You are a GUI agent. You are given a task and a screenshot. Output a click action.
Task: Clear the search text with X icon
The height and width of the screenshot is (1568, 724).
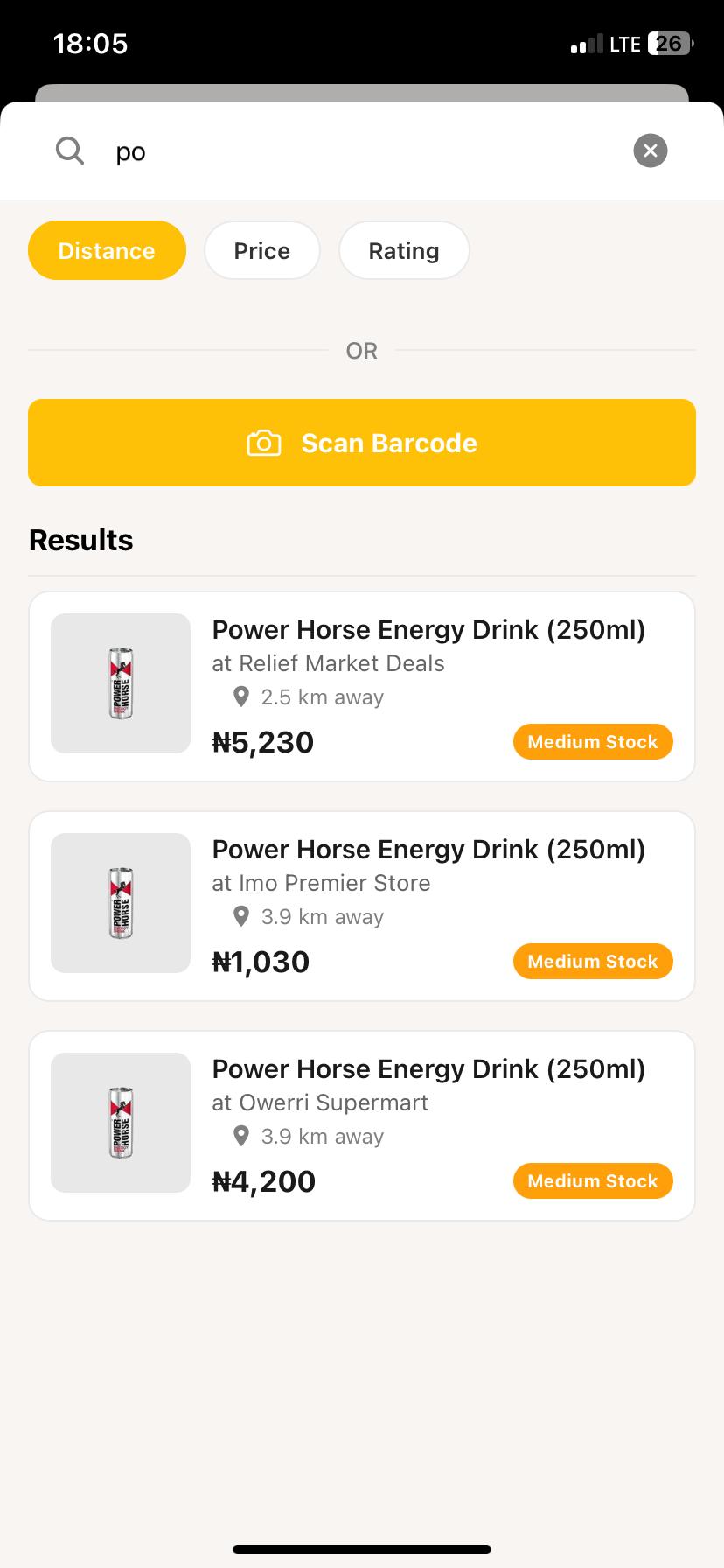[x=650, y=150]
